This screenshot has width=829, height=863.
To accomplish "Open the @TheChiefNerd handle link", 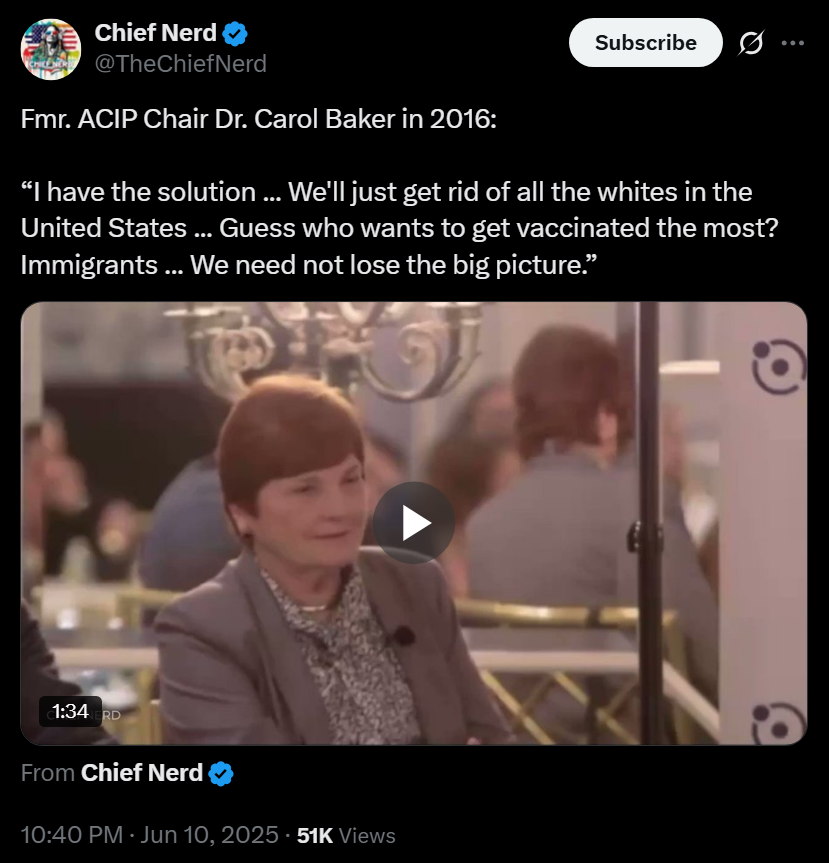I will 181,64.
